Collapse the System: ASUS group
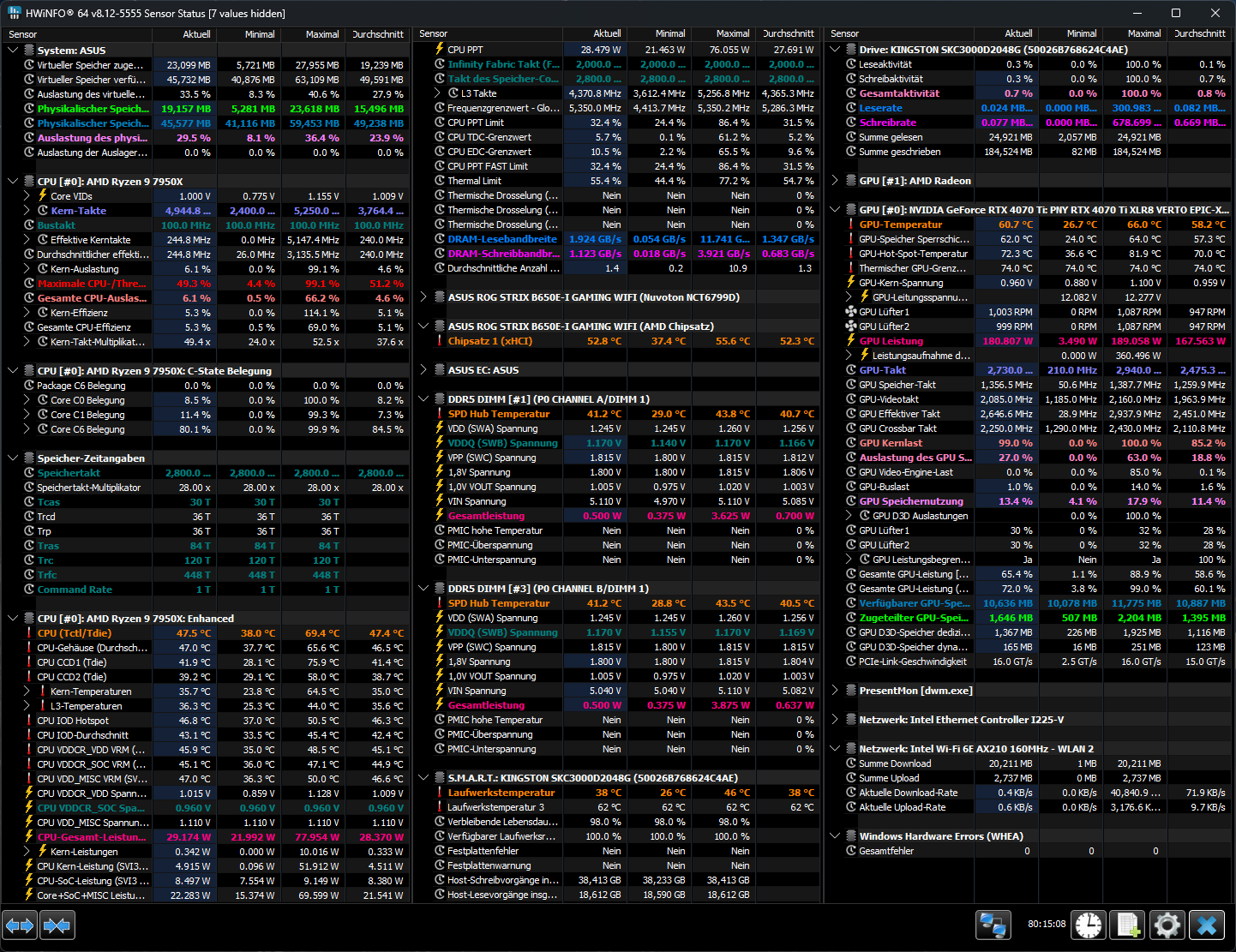The image size is (1236, 952). [x=13, y=51]
